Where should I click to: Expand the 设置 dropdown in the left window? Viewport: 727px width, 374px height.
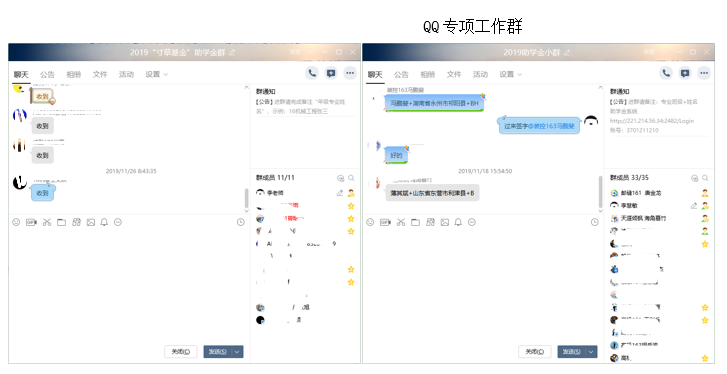tap(156, 74)
